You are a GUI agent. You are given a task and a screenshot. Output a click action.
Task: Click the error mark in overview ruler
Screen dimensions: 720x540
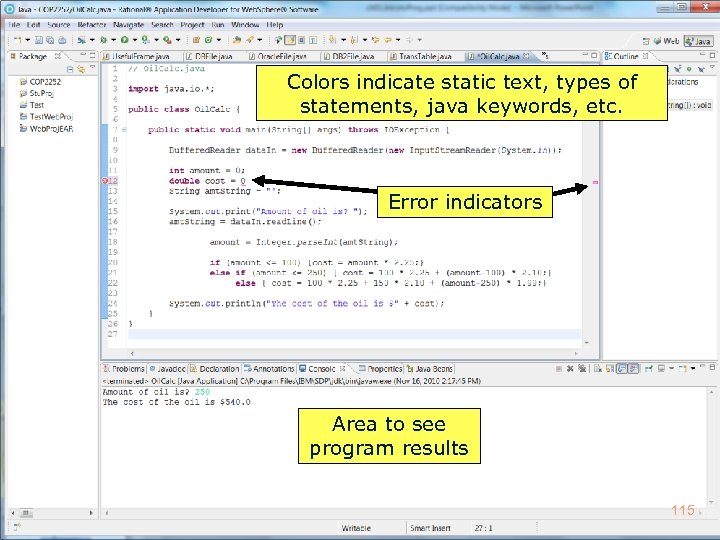pyautogui.click(x=596, y=182)
